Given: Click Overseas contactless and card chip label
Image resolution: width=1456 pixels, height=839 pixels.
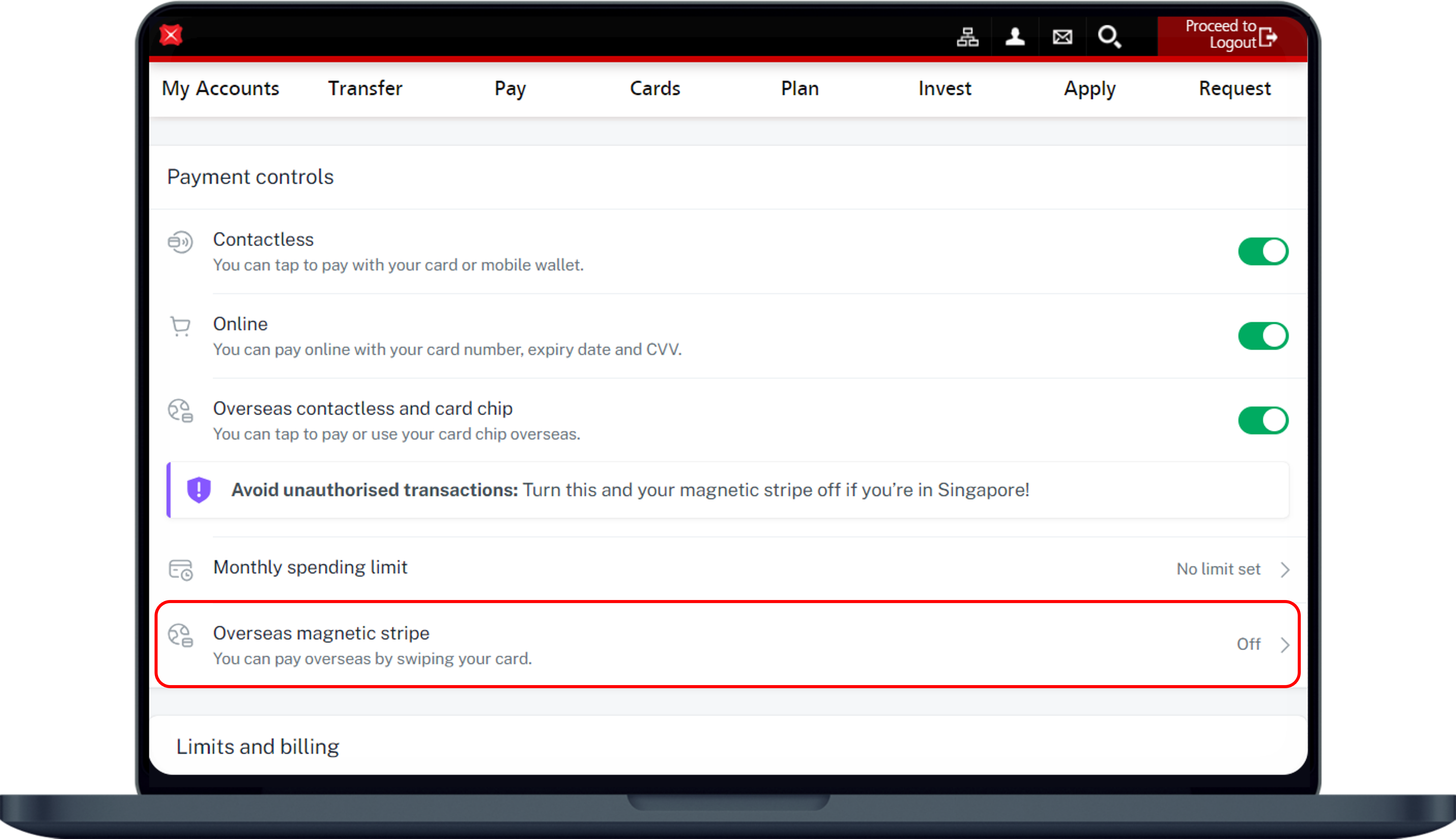Looking at the screenshot, I should click(363, 408).
